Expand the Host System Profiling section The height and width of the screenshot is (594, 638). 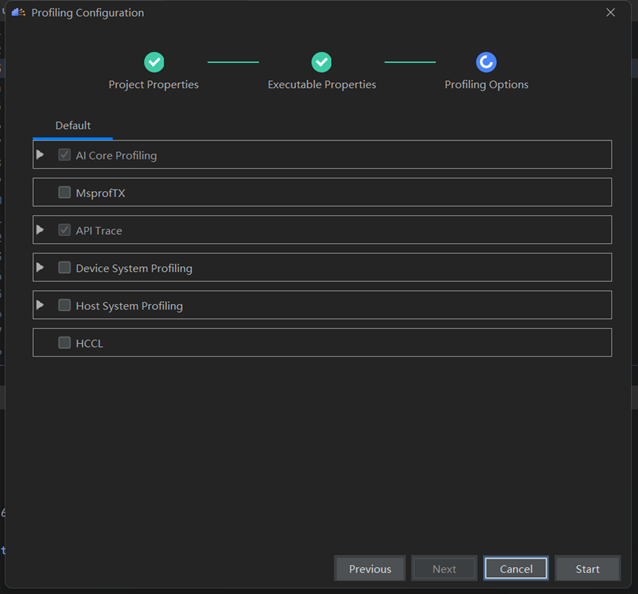click(x=40, y=305)
